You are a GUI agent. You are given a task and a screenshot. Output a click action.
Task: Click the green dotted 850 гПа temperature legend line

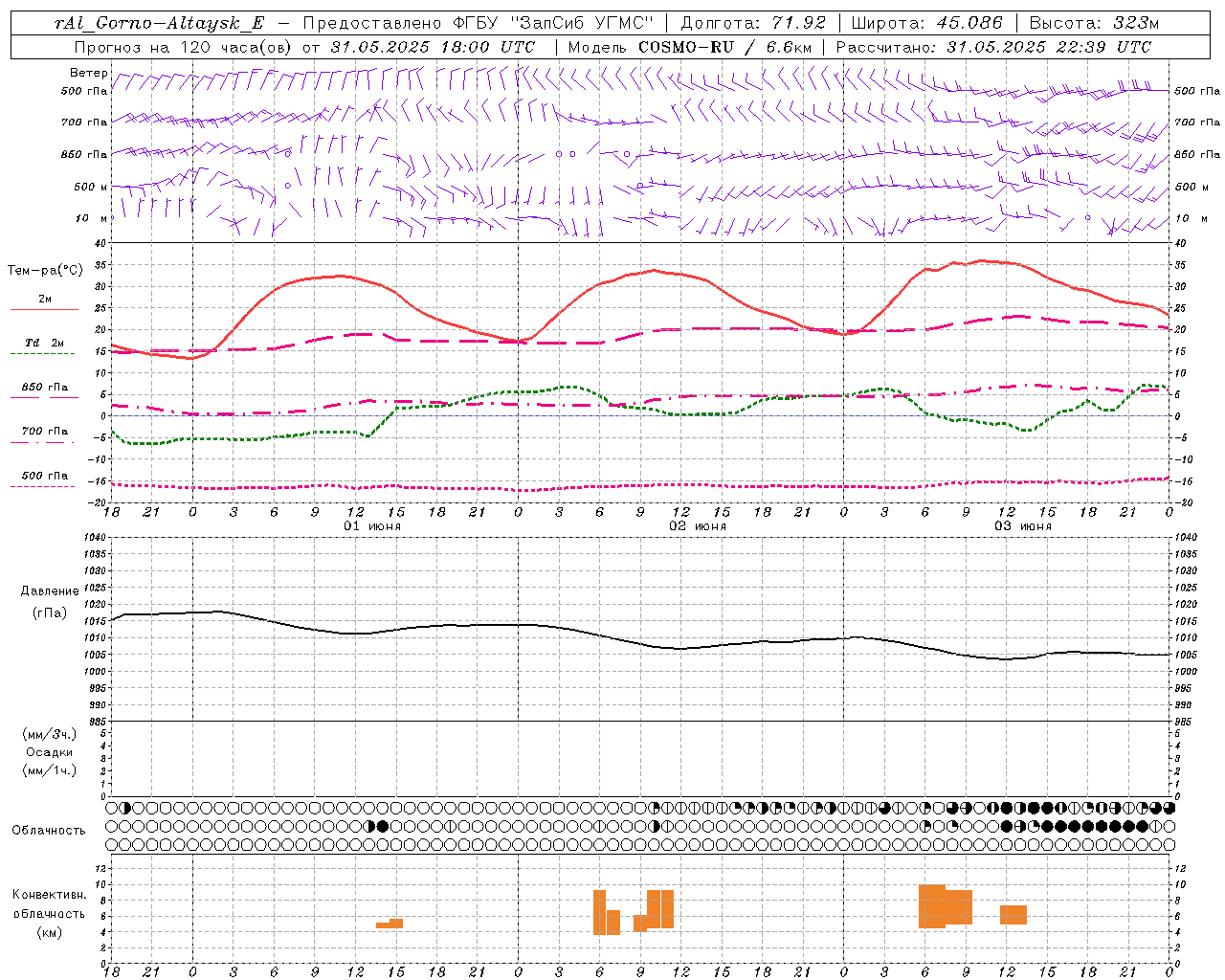(44, 398)
